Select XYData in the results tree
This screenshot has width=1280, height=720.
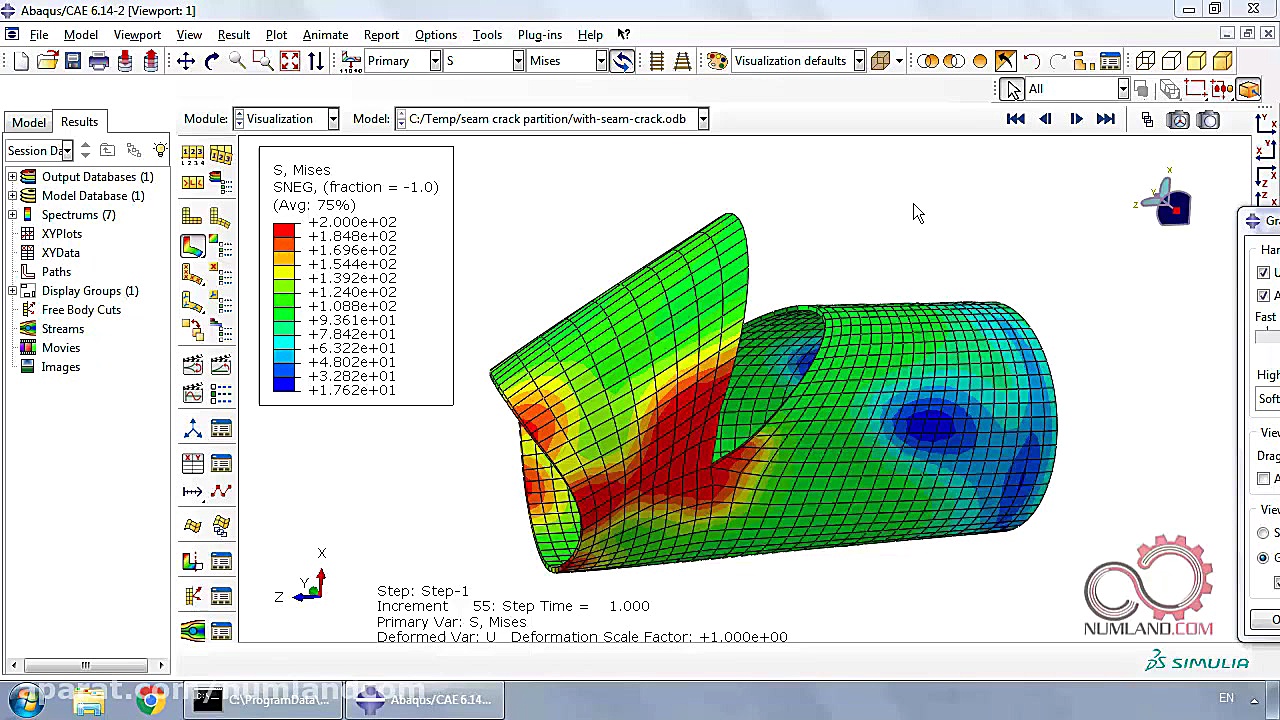[60, 253]
